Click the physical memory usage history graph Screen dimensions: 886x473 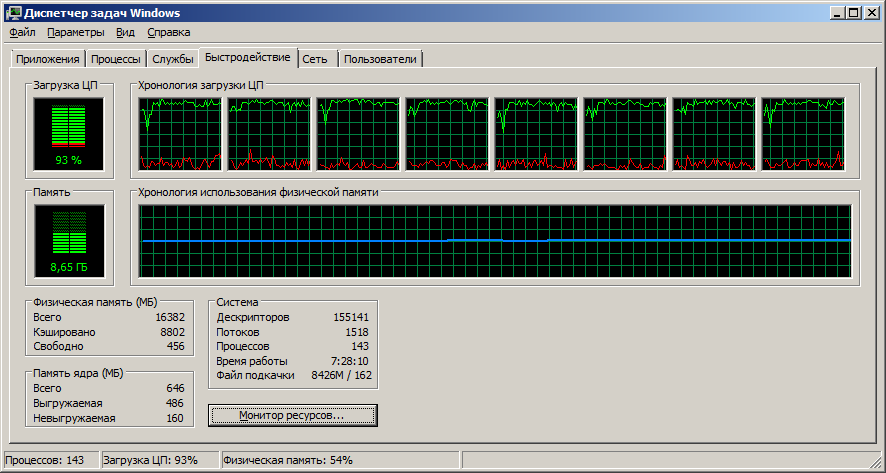(x=495, y=241)
